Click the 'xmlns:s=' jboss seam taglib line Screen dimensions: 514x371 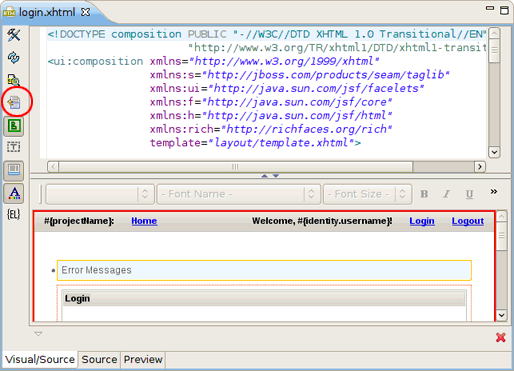pyautogui.click(x=299, y=75)
